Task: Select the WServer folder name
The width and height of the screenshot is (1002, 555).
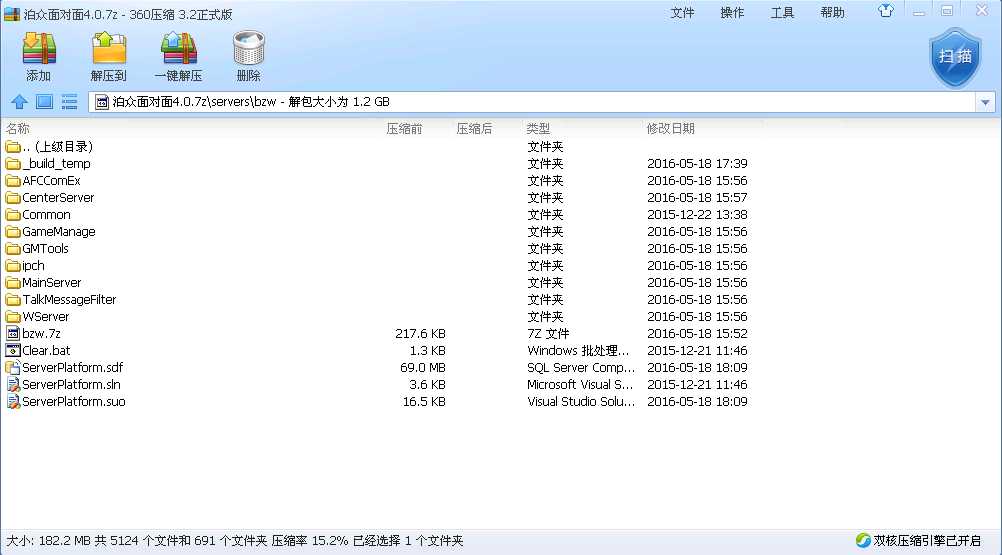Action: [45, 316]
